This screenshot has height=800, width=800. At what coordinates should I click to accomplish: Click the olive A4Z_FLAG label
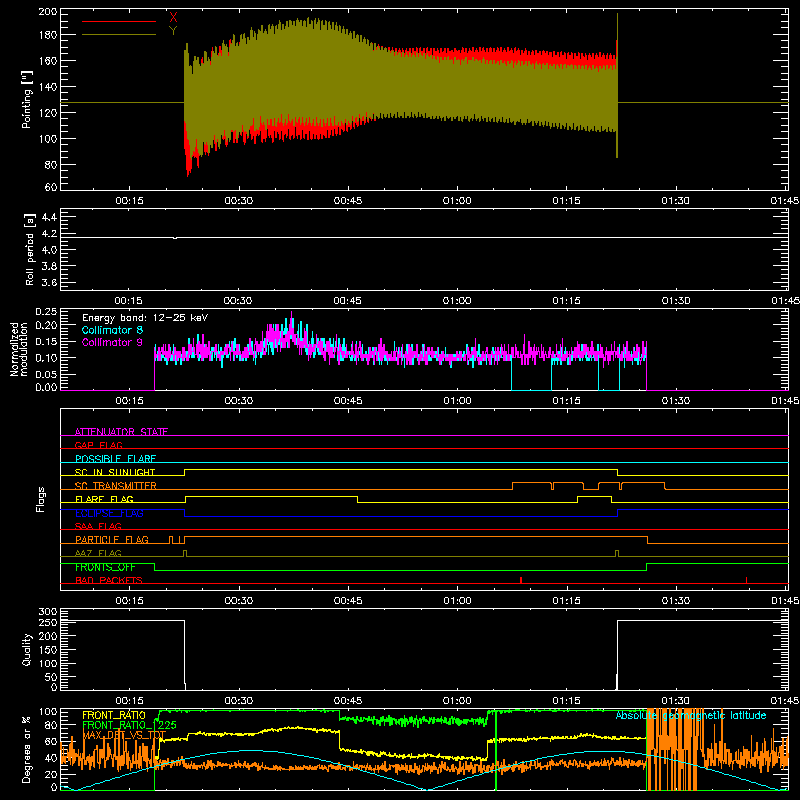[98, 553]
